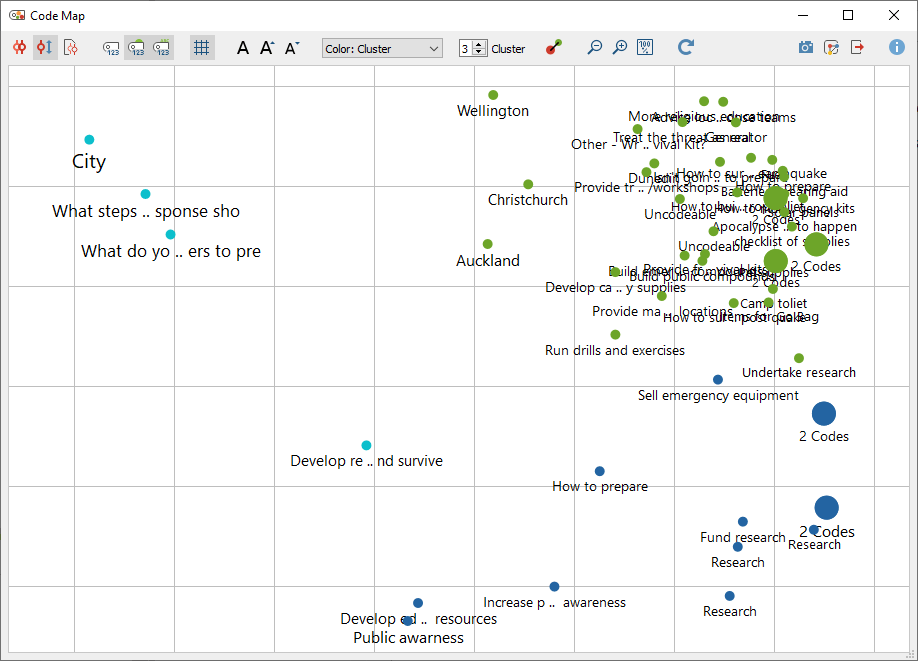Select the Wellington code label

[493, 111]
